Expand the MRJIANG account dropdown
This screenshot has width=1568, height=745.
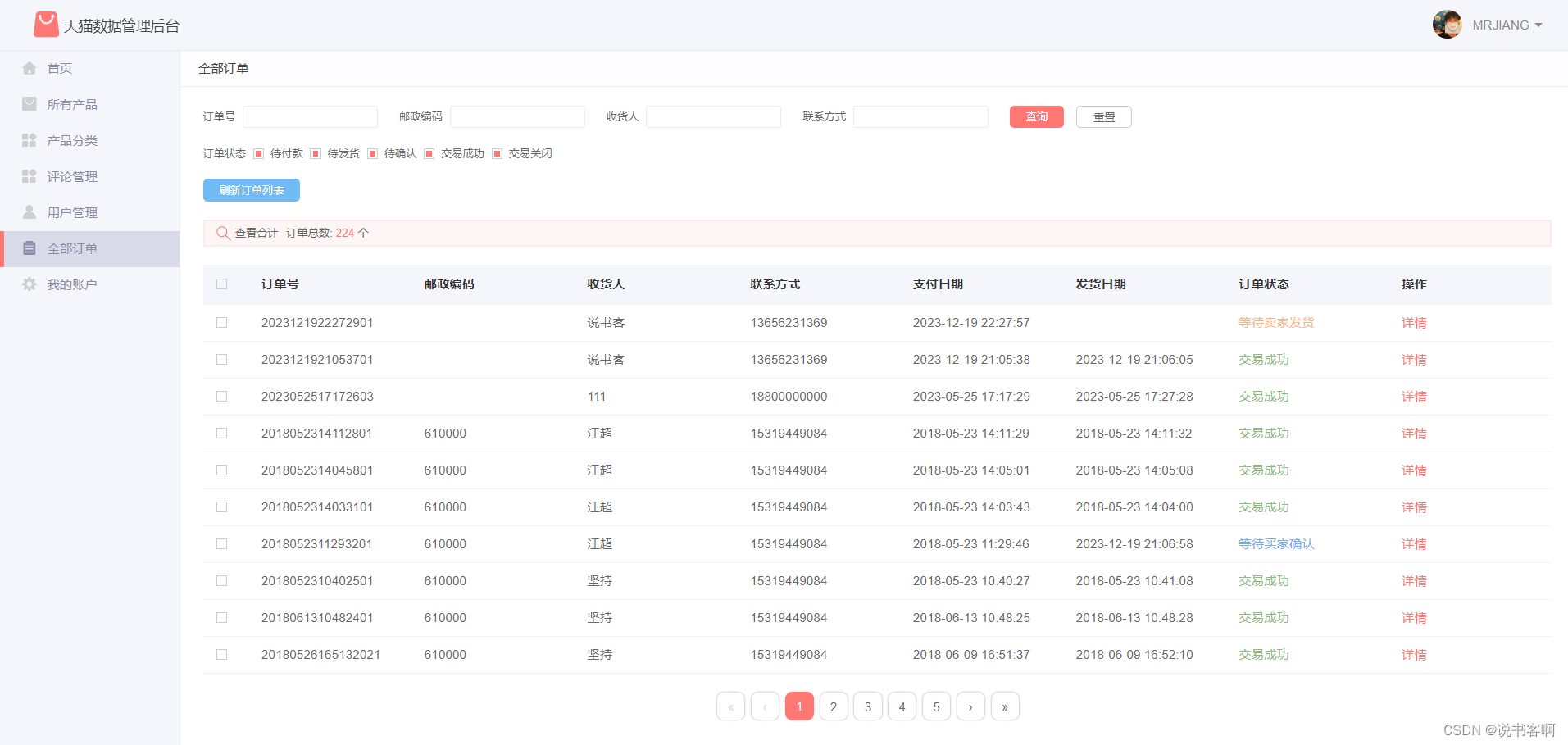coord(1538,25)
